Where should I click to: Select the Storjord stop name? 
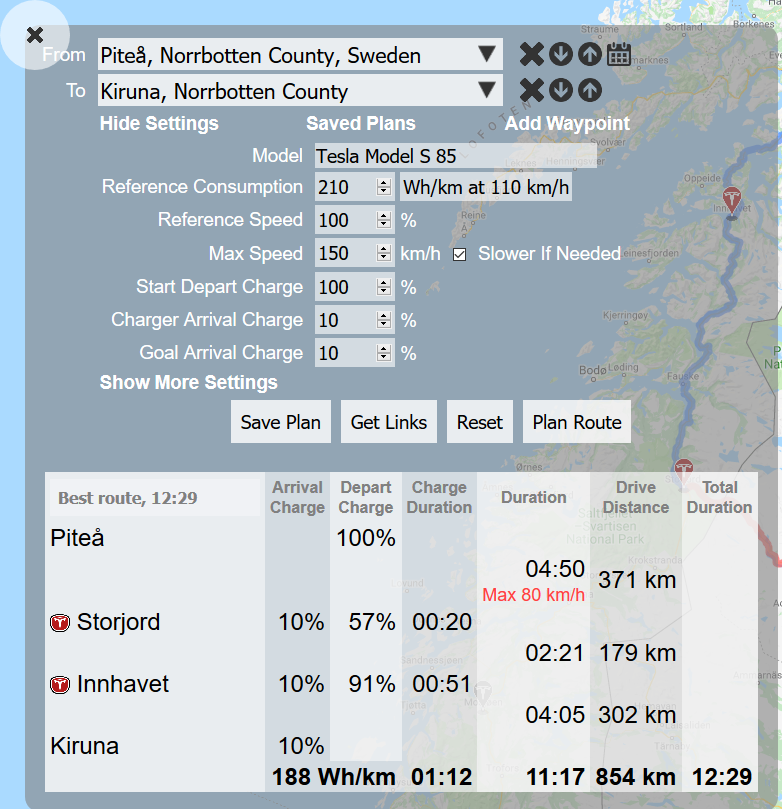tap(118, 622)
